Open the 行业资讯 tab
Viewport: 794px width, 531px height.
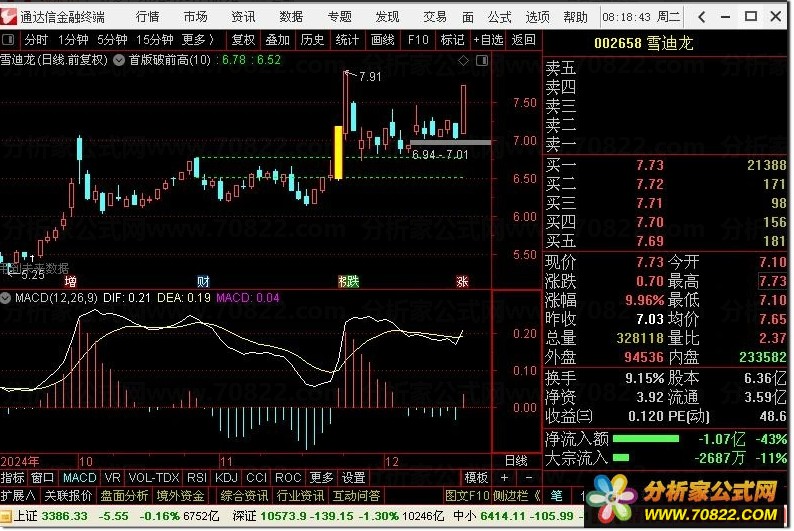pos(300,496)
